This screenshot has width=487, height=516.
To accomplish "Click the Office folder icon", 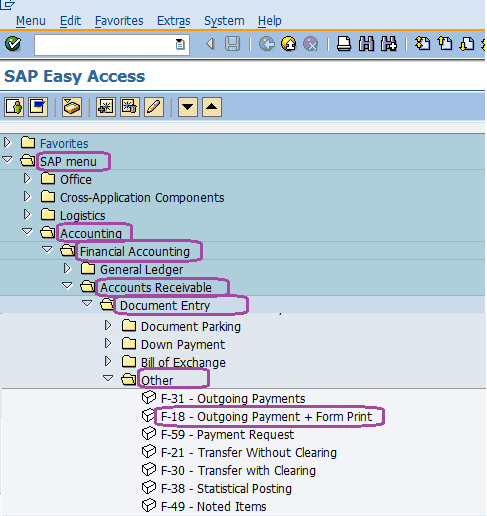I will click(x=48, y=179).
